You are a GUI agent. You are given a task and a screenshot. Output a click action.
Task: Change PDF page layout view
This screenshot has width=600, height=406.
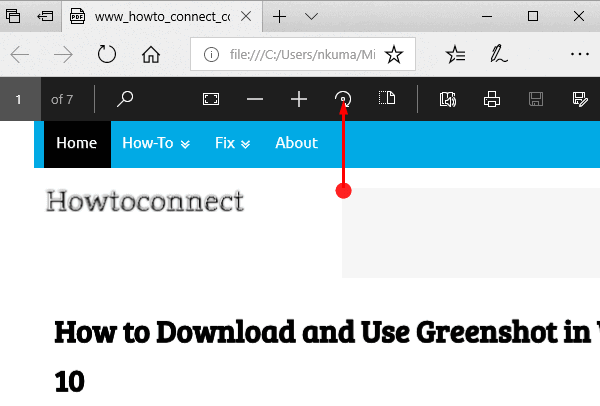[387, 98]
